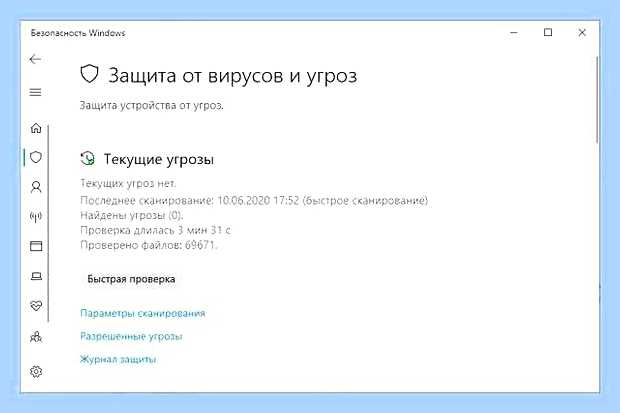620x413 pixels.
Task: Go back with the arrow icon
Action: pyautogui.click(x=35, y=59)
